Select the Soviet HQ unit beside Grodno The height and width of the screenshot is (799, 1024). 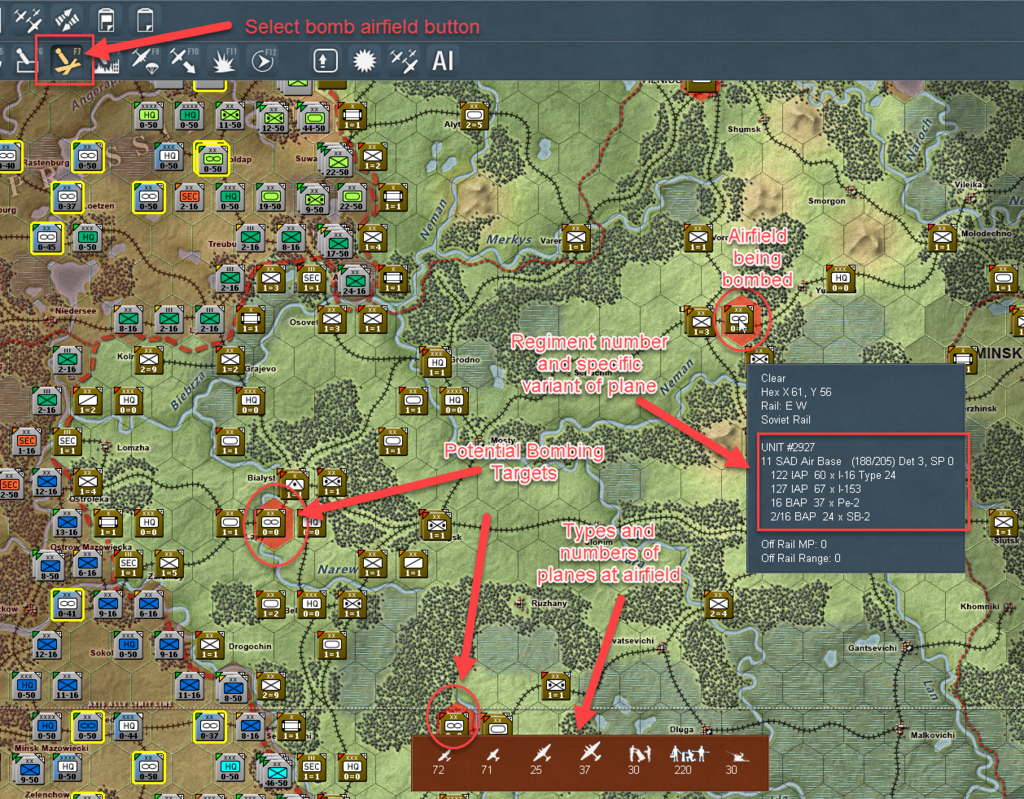[x=436, y=361]
